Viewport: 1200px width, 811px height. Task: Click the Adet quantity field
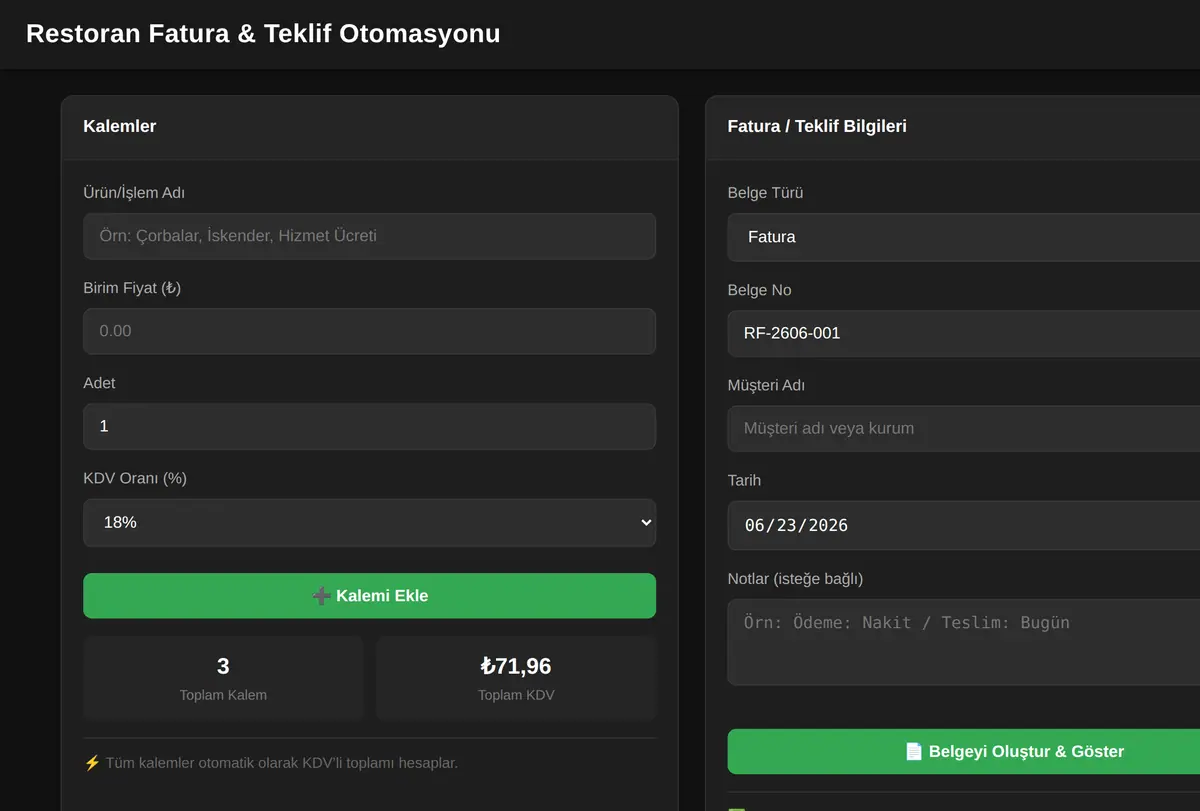pos(369,426)
